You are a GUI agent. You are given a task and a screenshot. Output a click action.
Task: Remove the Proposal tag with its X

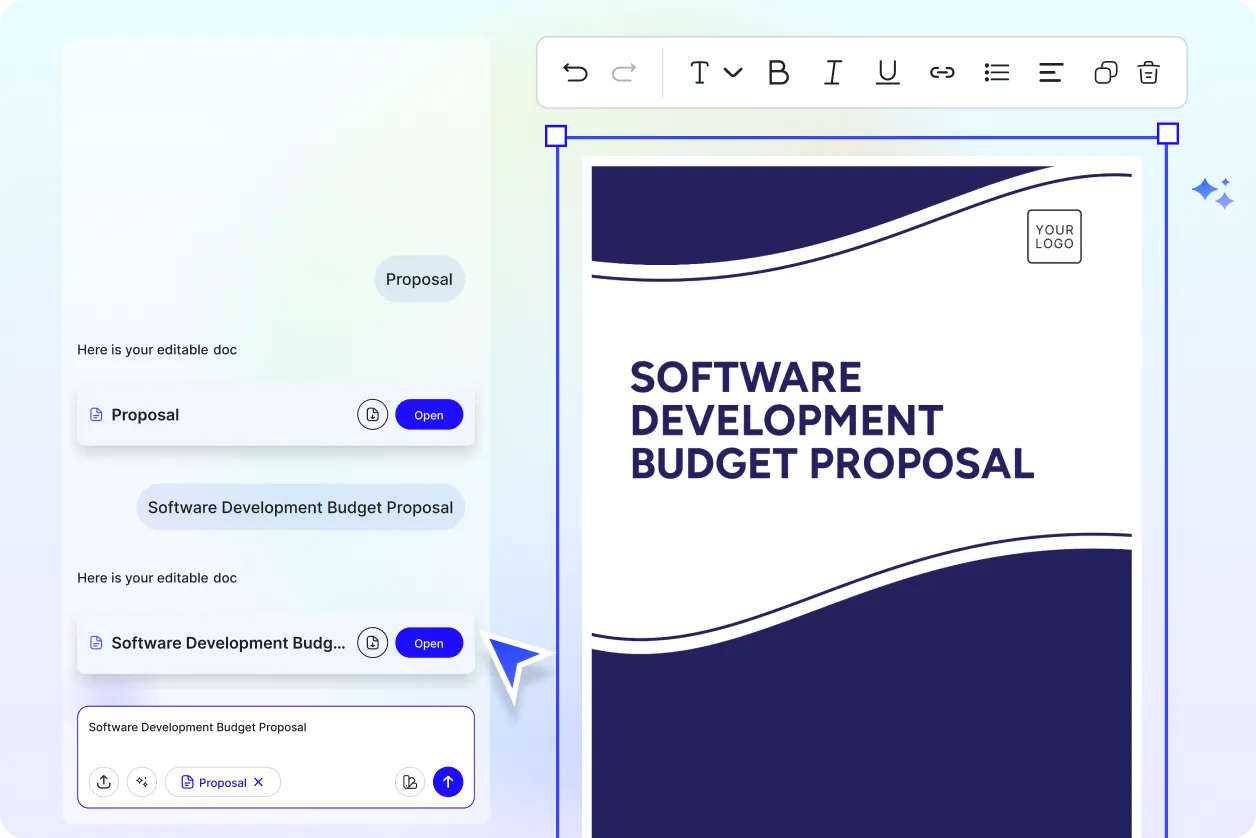click(258, 782)
